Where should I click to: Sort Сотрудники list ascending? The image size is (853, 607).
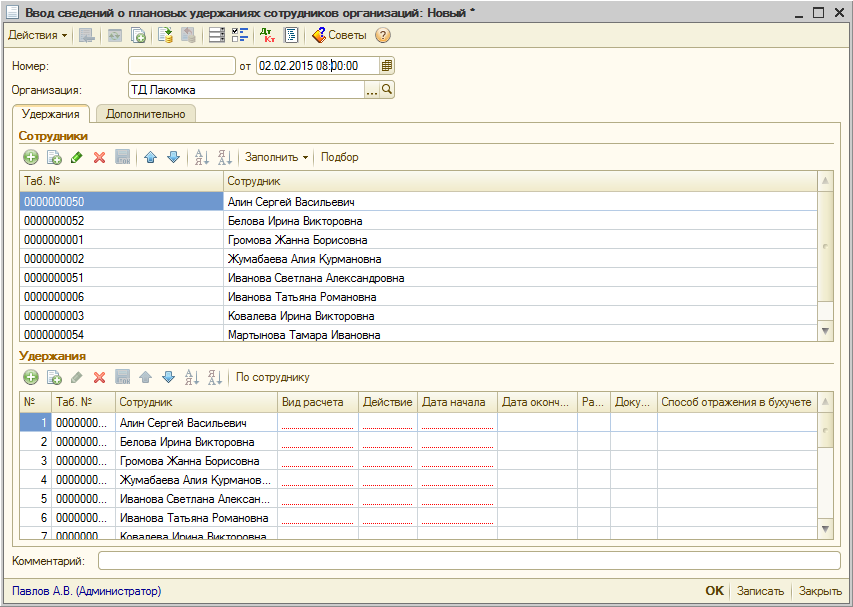pyautogui.click(x=201, y=157)
